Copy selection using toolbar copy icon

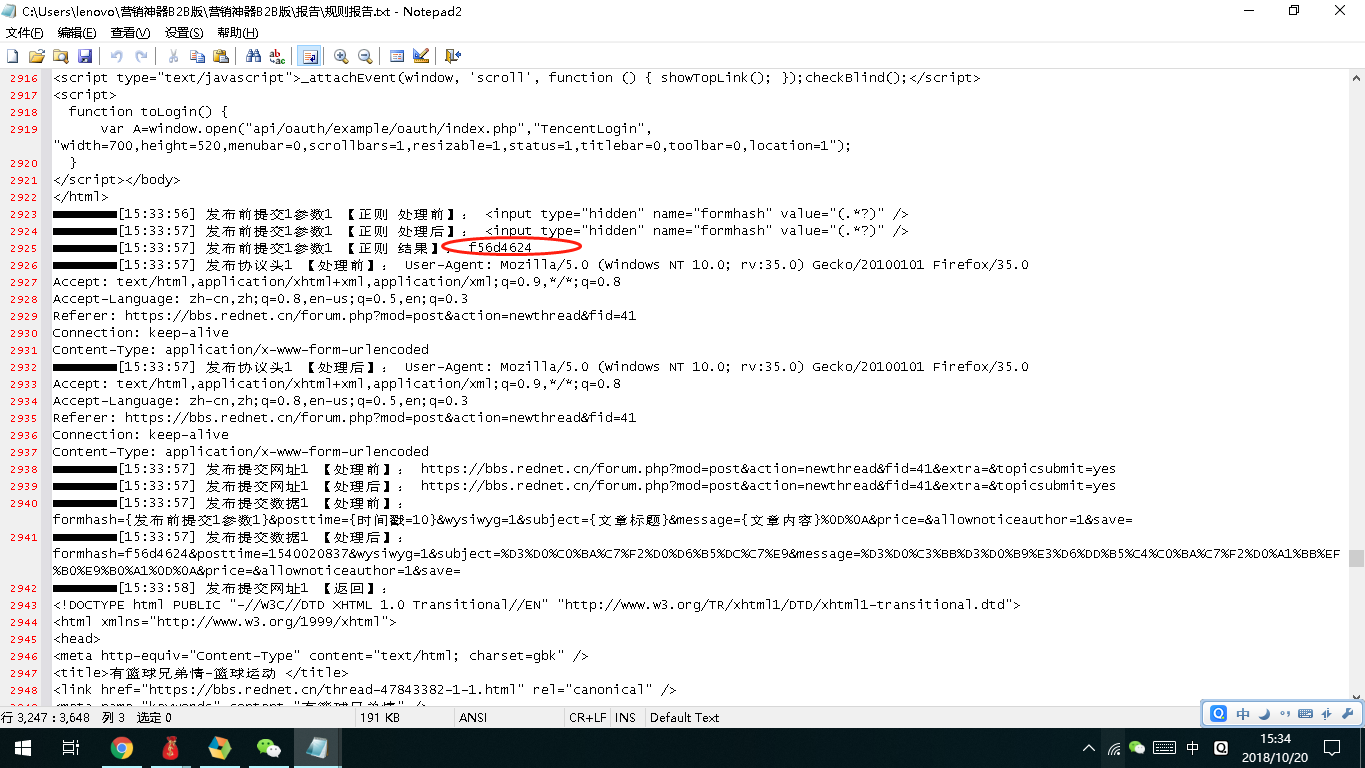[x=197, y=56]
